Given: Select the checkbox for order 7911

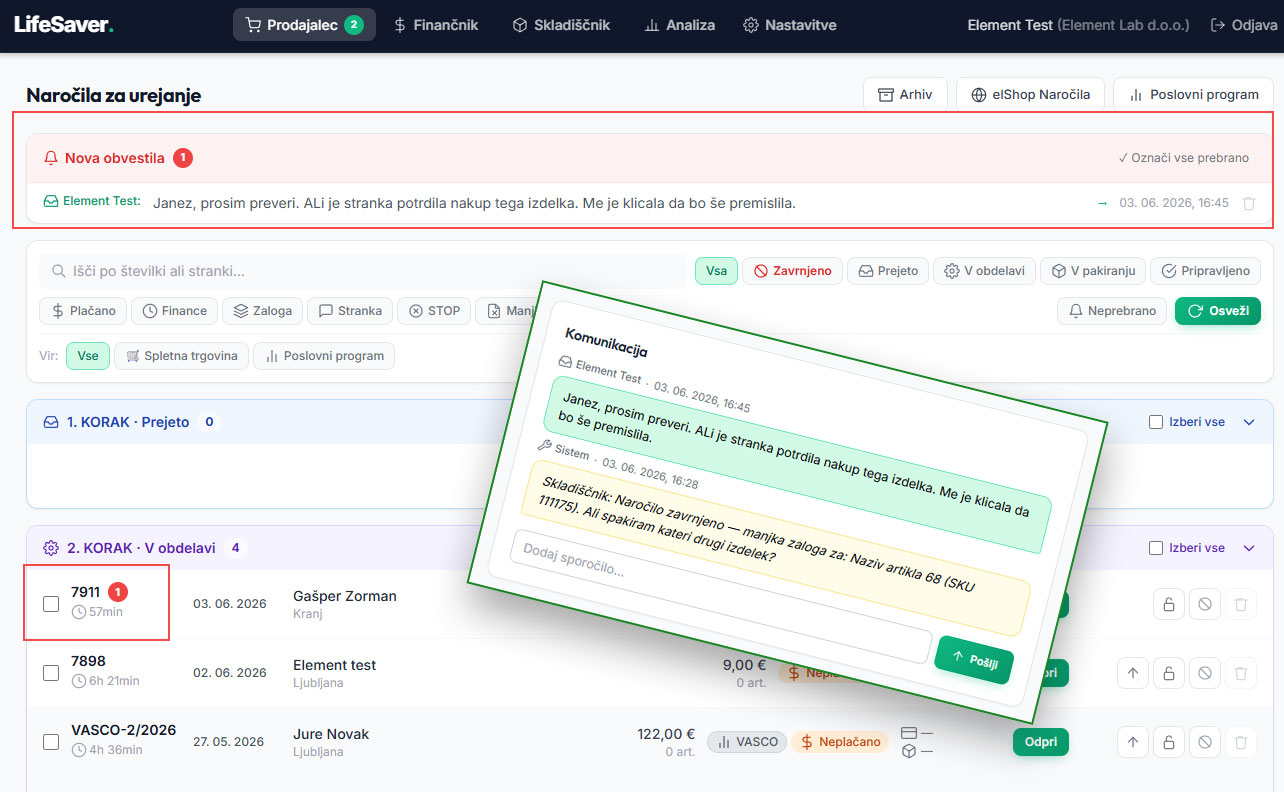Looking at the screenshot, I should tap(51, 603).
